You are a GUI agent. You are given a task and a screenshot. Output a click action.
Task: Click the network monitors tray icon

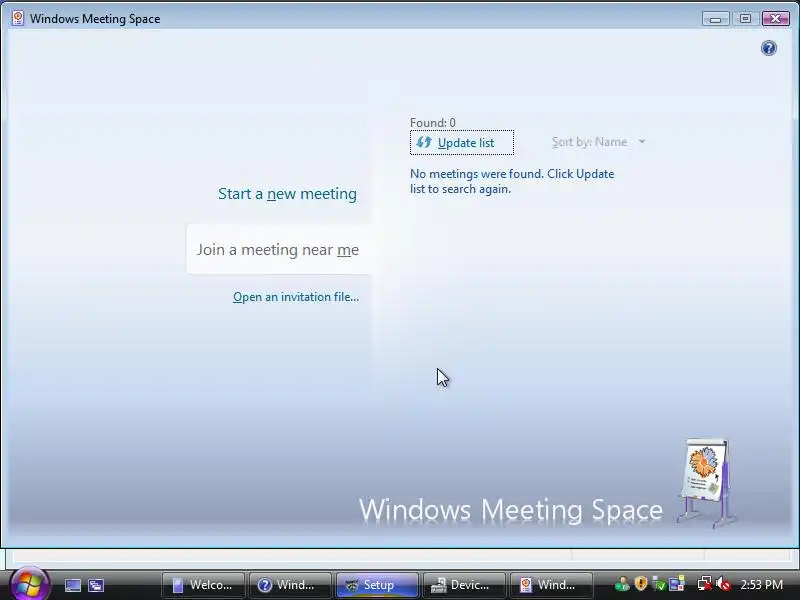pyautogui.click(x=677, y=584)
